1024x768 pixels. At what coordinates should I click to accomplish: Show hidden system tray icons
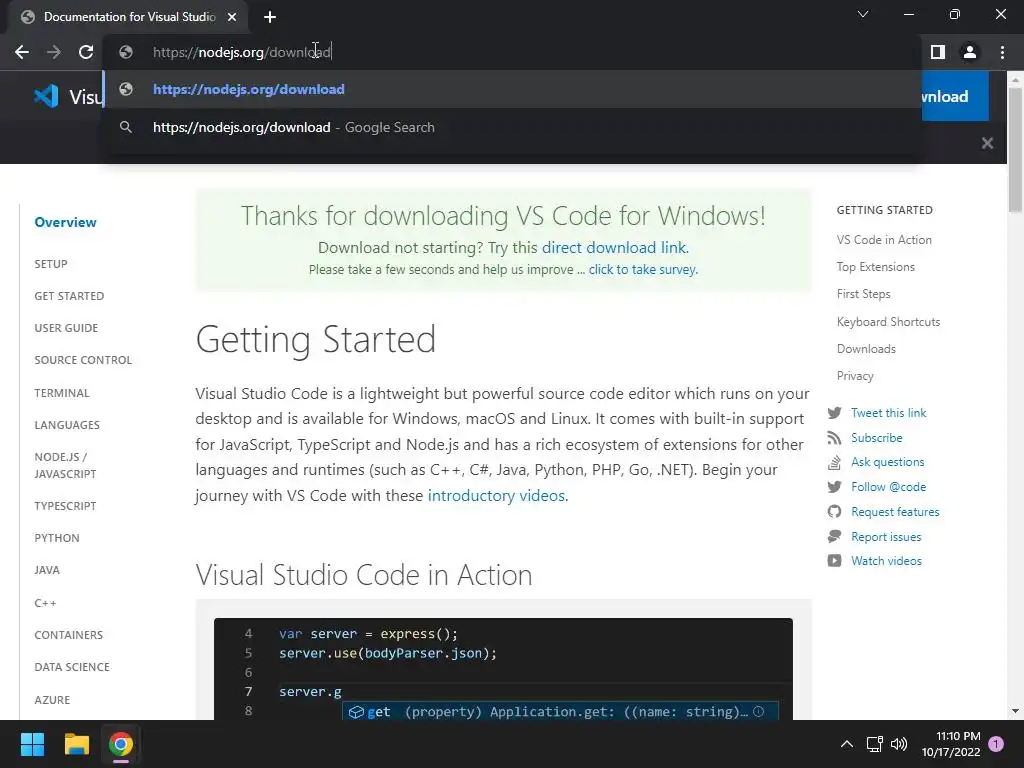pyautogui.click(x=846, y=744)
